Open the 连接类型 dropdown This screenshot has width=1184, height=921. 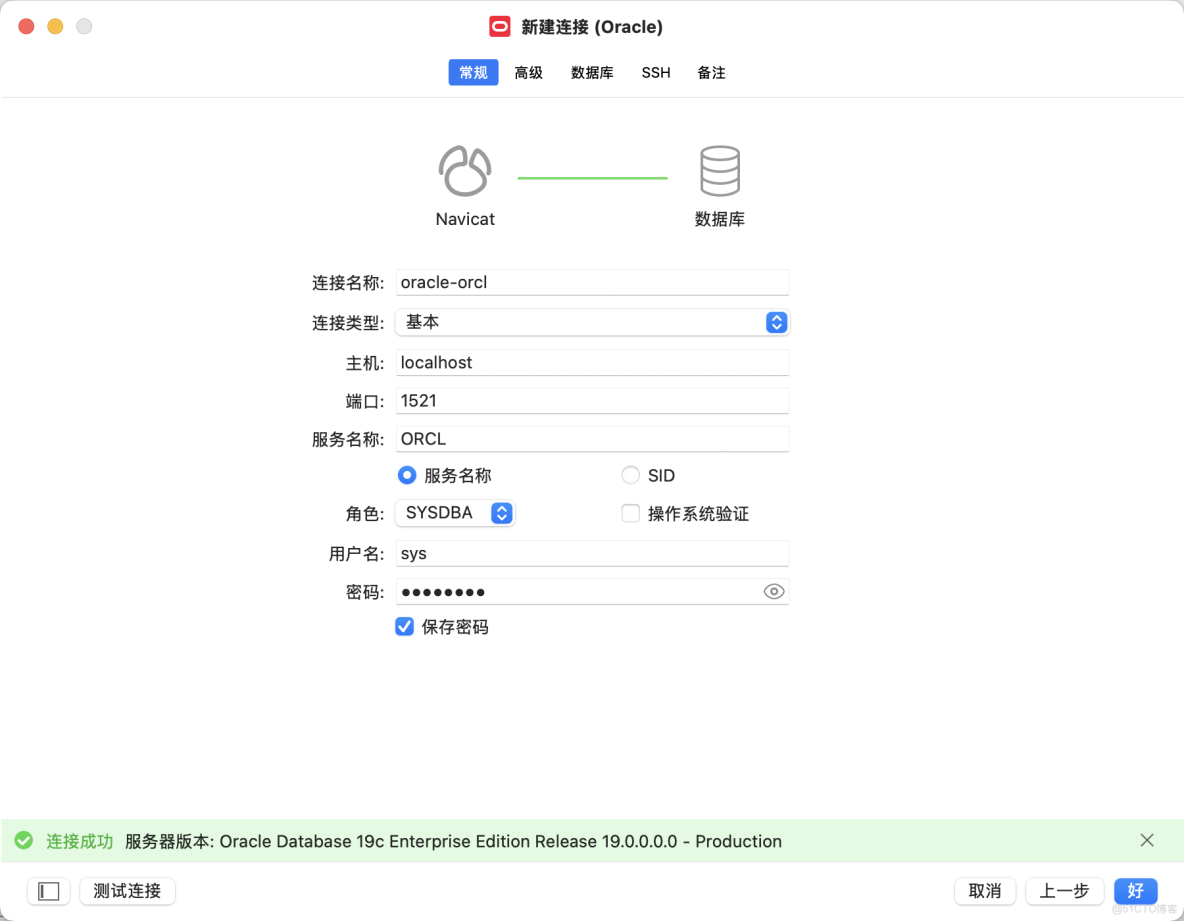[776, 322]
